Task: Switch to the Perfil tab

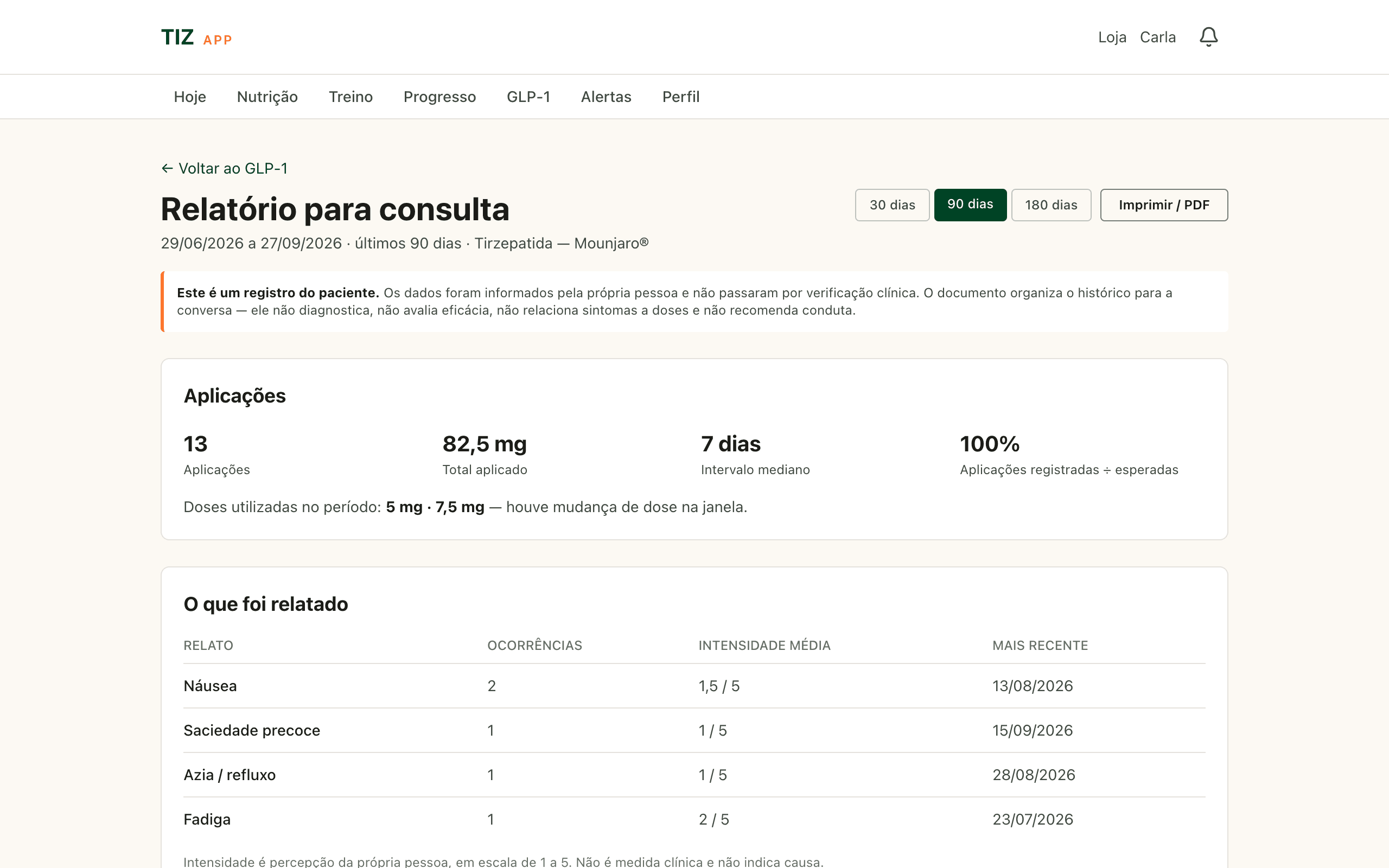Action: tap(681, 97)
